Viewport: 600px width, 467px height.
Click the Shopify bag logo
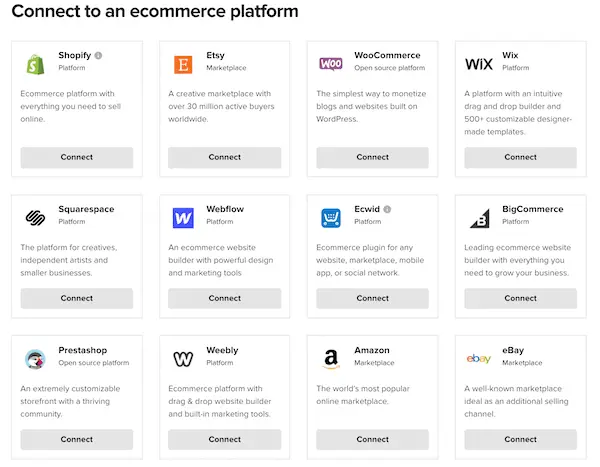pos(35,64)
